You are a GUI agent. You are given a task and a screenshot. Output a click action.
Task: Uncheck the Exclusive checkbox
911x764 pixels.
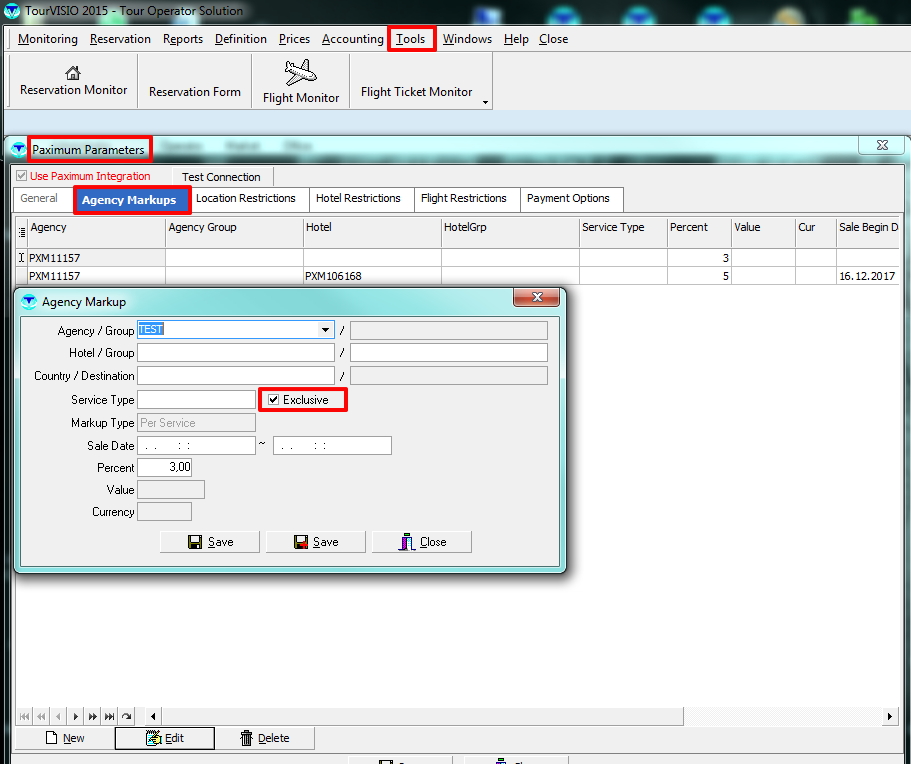point(274,400)
